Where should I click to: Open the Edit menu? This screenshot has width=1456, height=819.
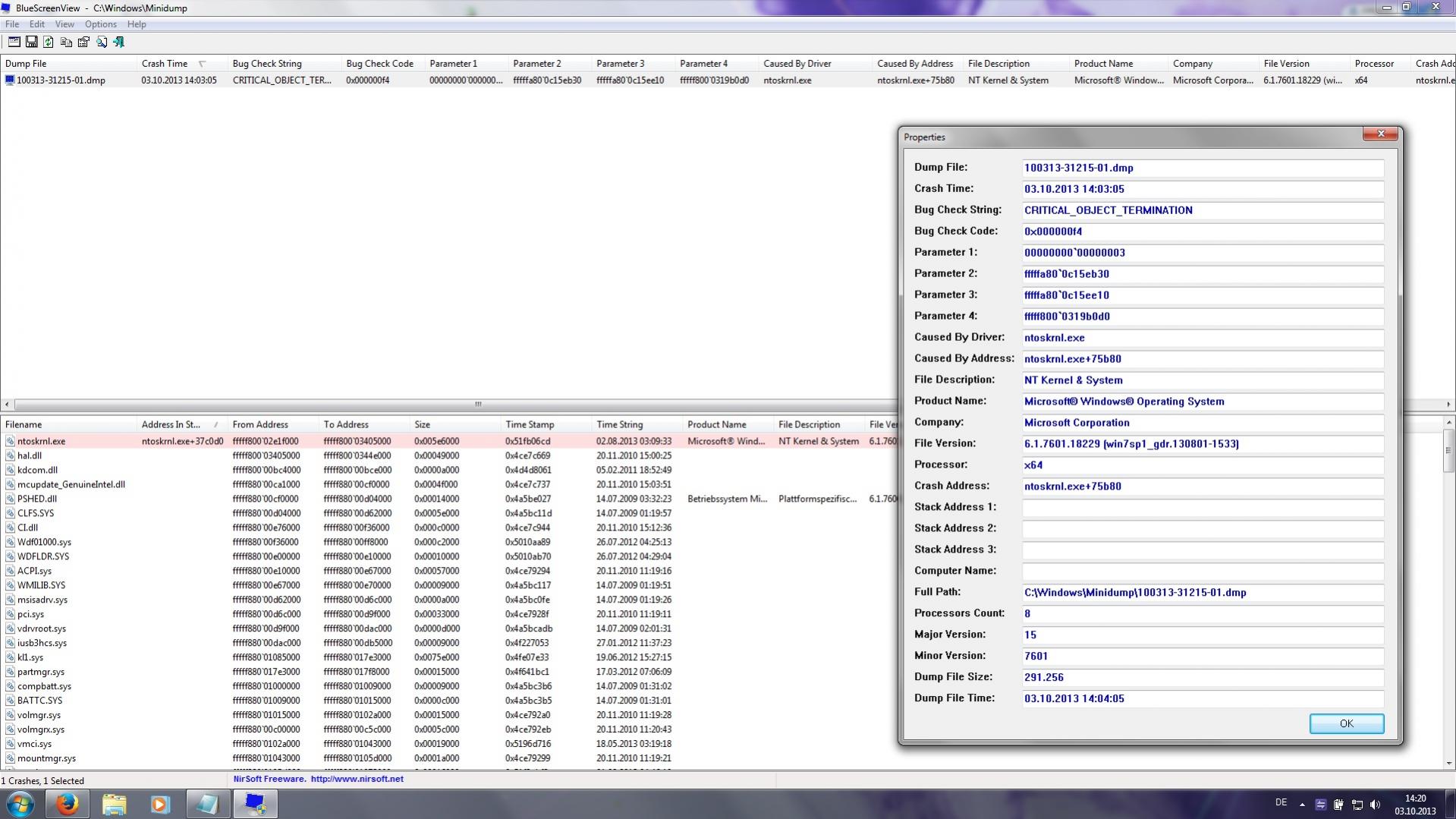(x=36, y=24)
